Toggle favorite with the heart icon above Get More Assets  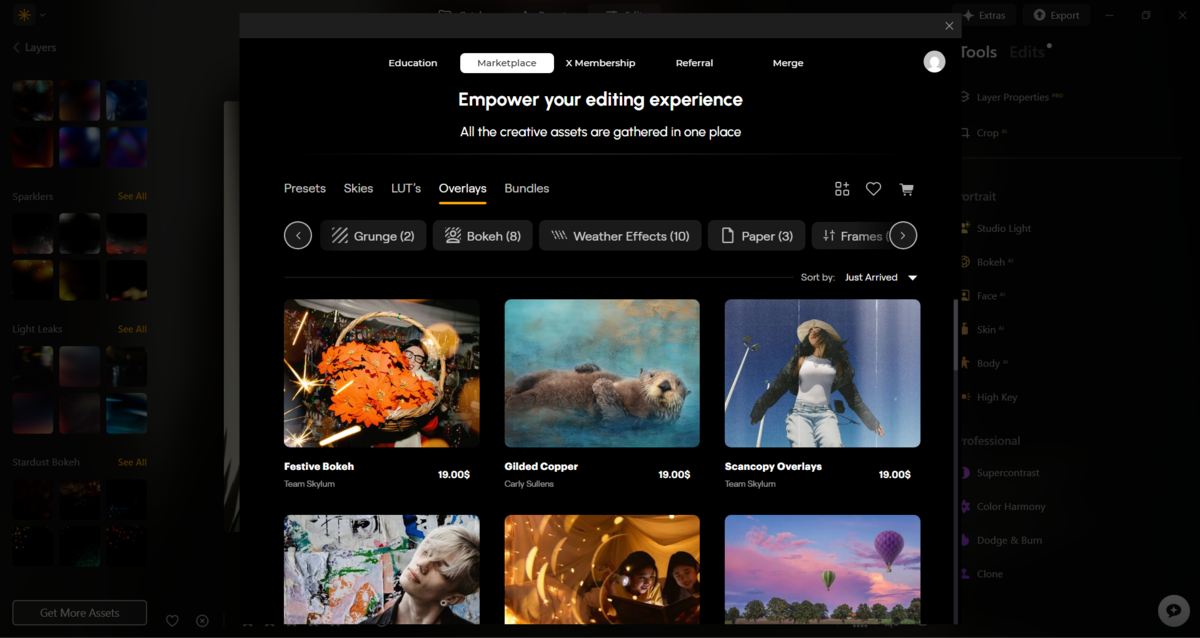point(172,620)
